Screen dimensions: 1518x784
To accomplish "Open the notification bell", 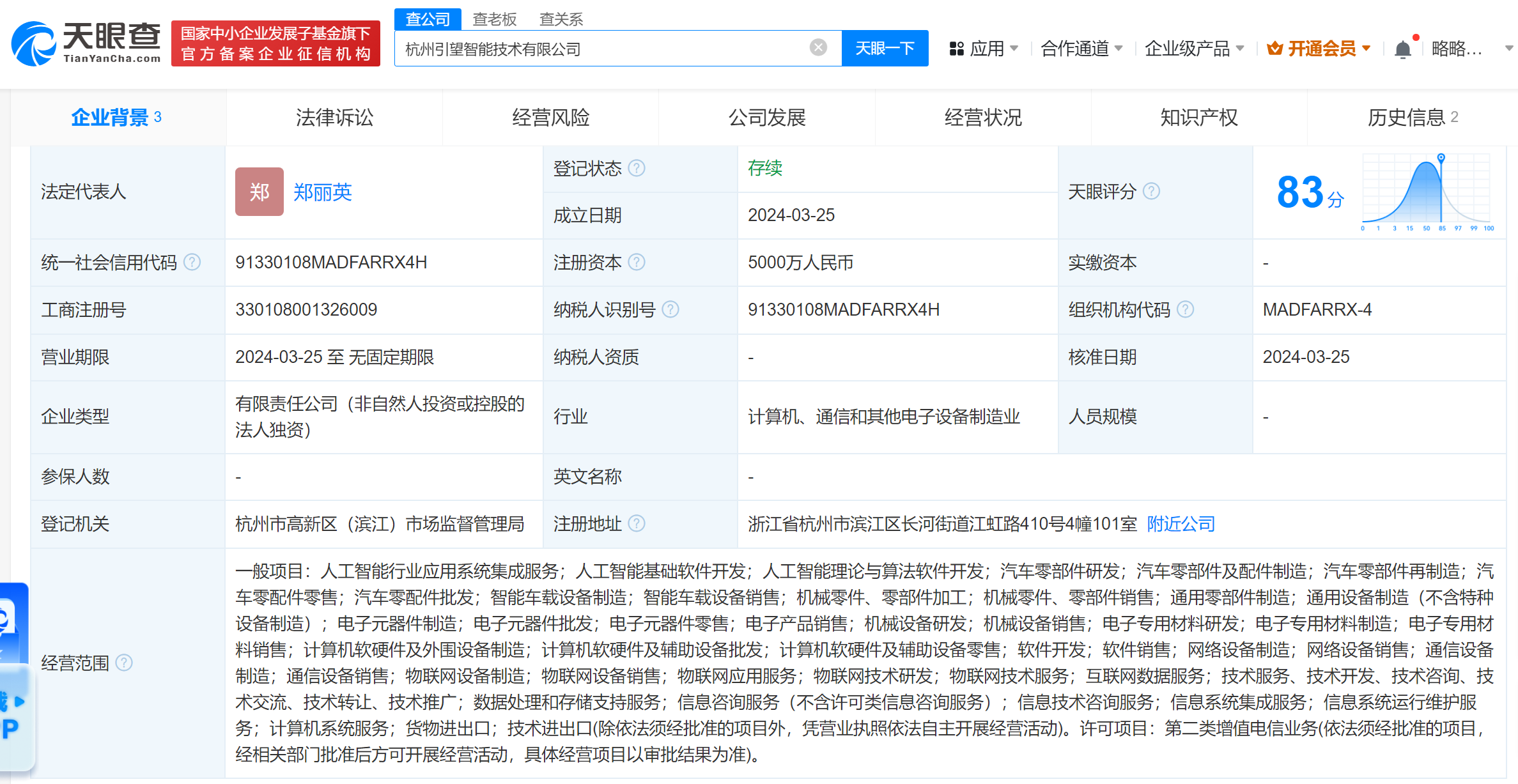I will pyautogui.click(x=1402, y=49).
